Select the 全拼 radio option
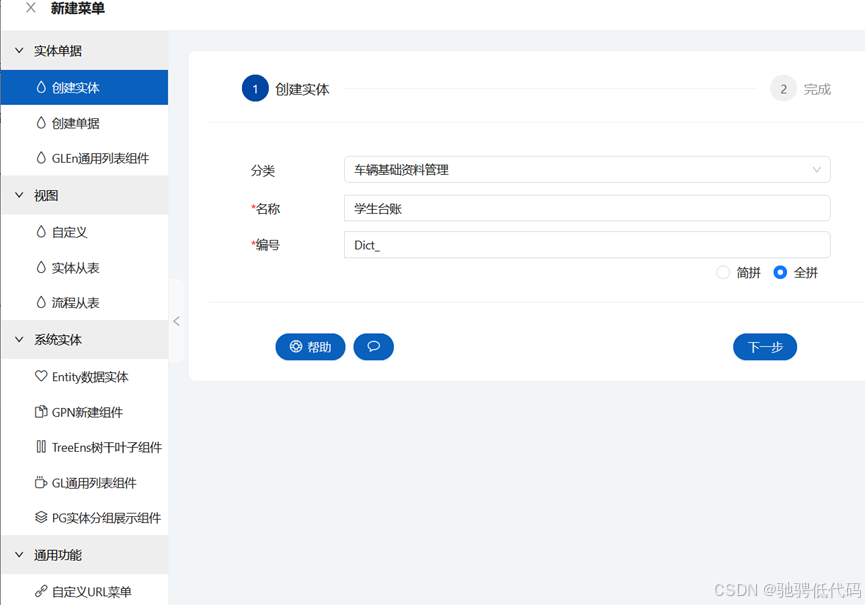The image size is (865, 605). coord(780,272)
